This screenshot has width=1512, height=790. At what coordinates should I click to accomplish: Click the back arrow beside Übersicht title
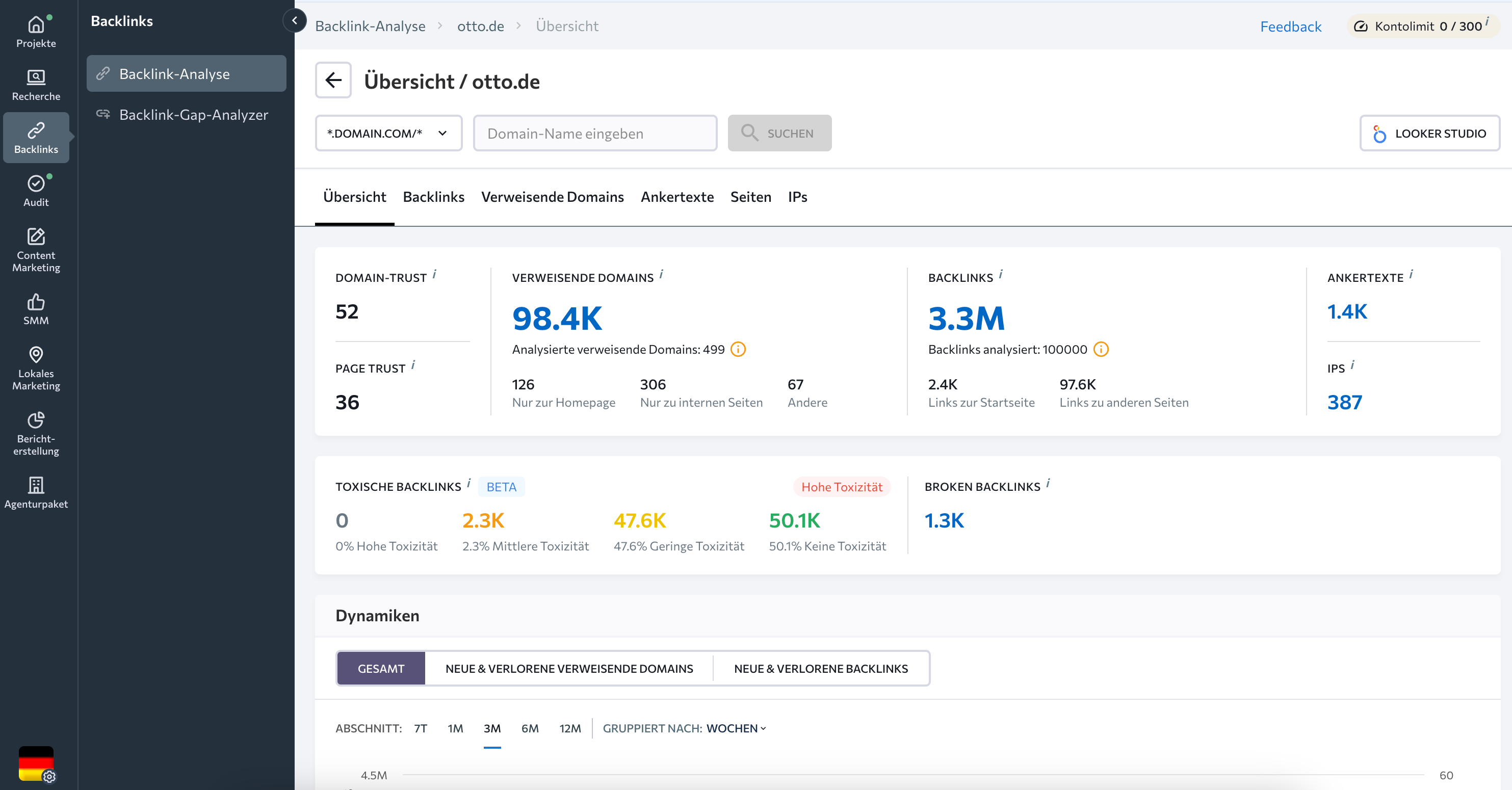click(x=333, y=80)
